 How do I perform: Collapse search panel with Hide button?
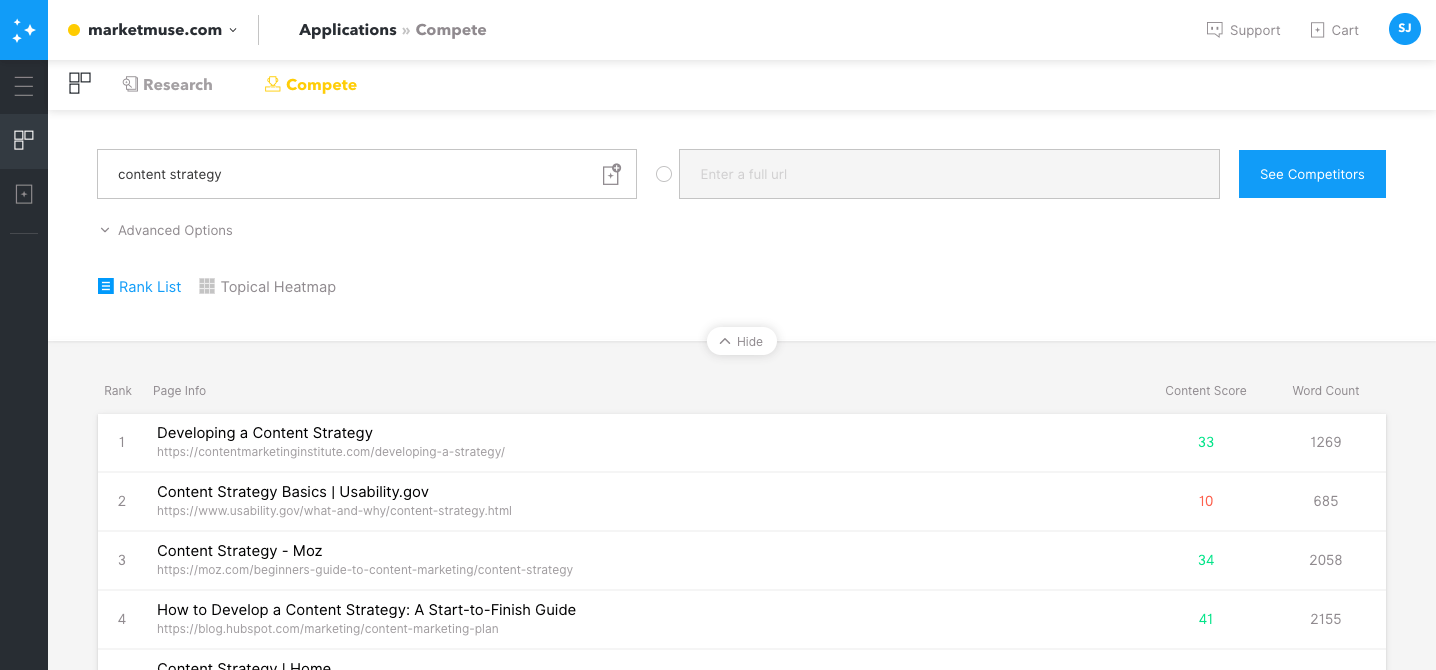pos(742,342)
